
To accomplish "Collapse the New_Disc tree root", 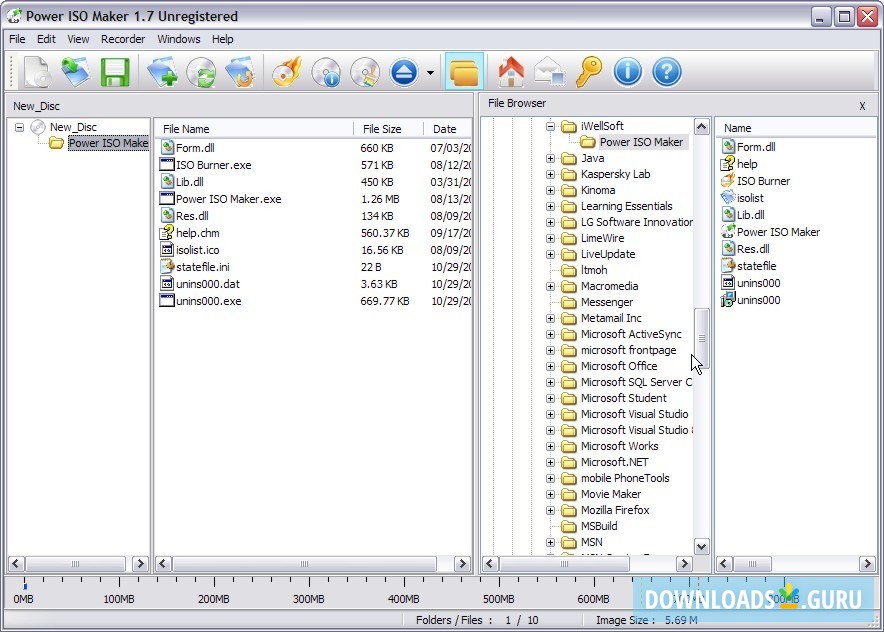I will click(x=19, y=127).
